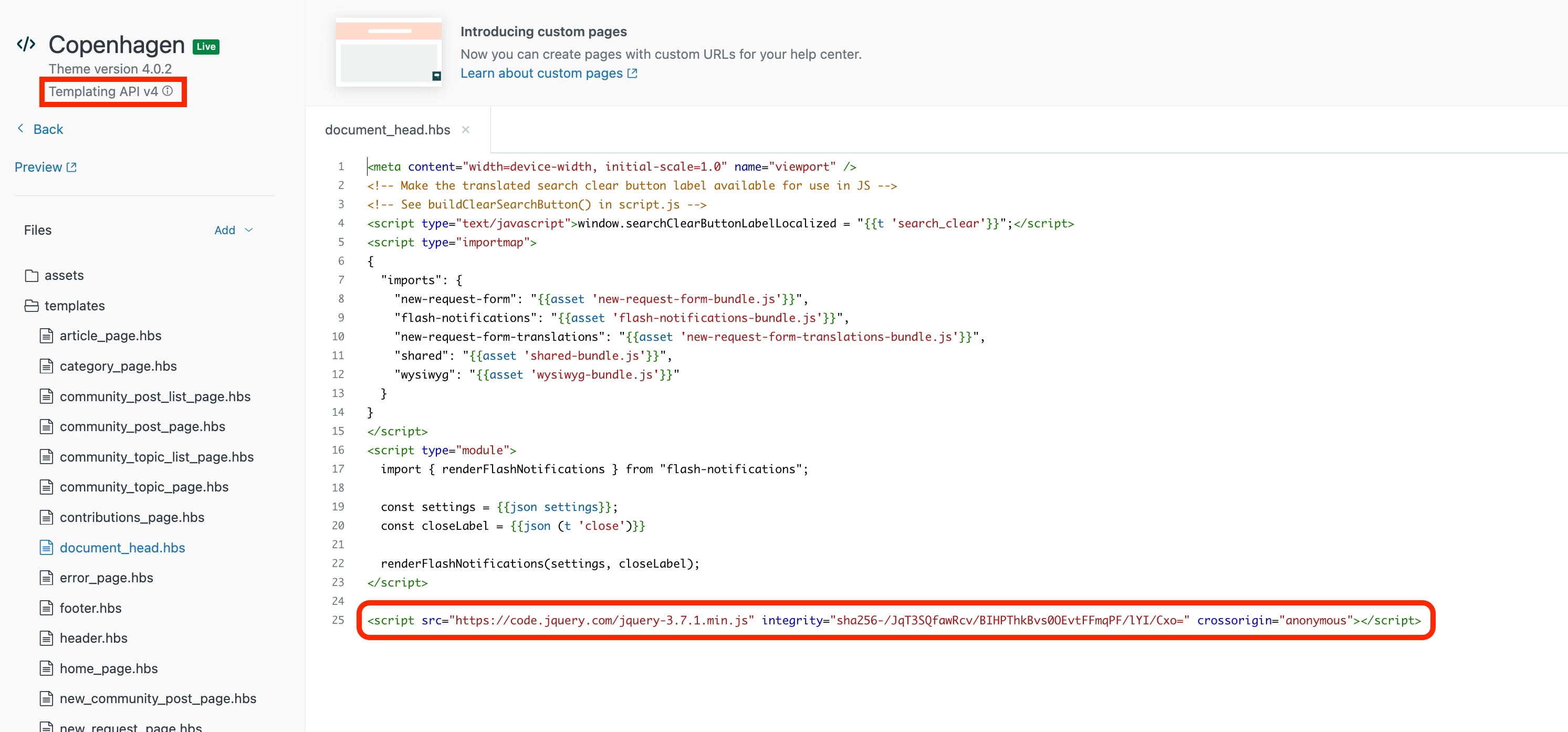Screen dimensions: 1568x732
Task: Click the code brackets icon beside Copenhagen
Action: coord(26,45)
